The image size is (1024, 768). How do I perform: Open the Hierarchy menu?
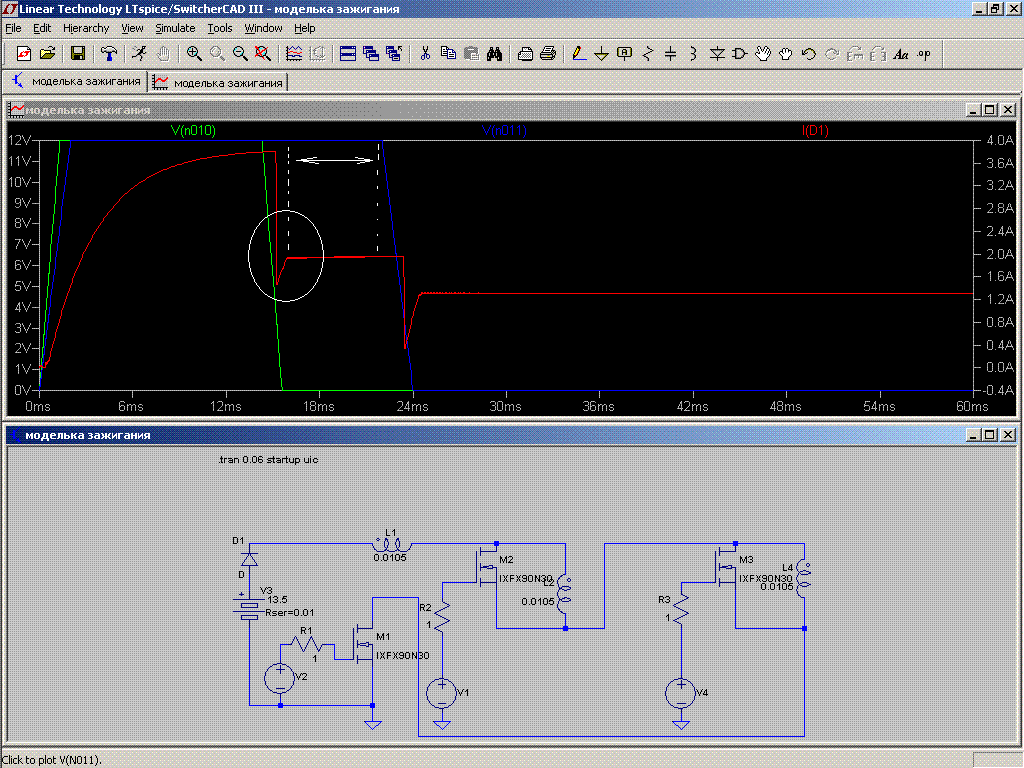(86, 28)
